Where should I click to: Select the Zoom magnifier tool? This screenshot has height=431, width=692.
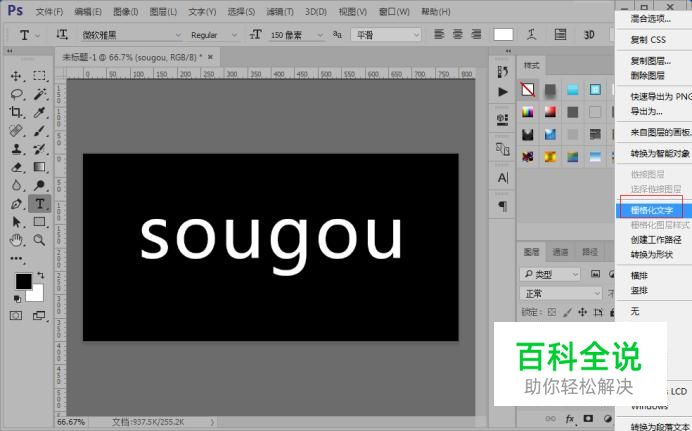pos(39,240)
